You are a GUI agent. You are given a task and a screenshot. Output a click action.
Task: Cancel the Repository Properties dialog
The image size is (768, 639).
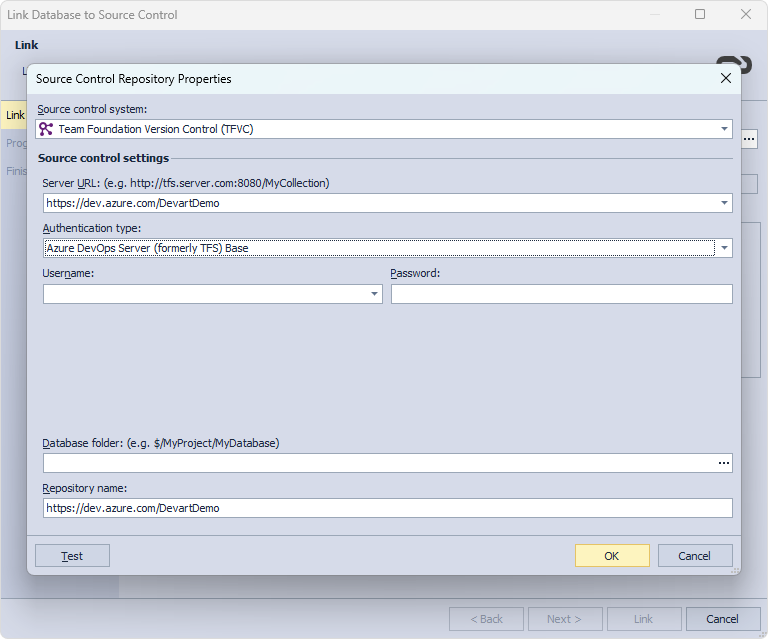[x=695, y=556]
